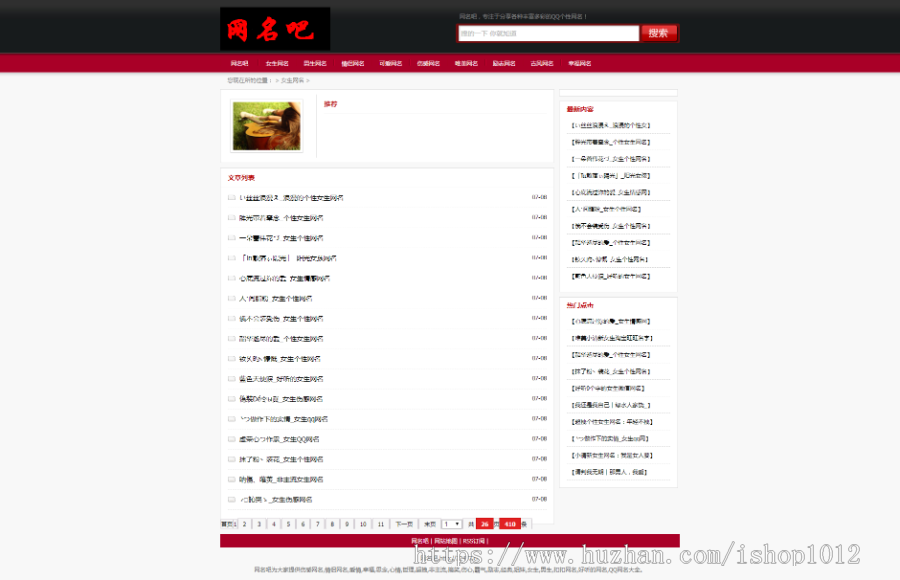Click the red 410 total items indicator
Image resolution: width=900 pixels, height=580 pixels.
point(510,524)
